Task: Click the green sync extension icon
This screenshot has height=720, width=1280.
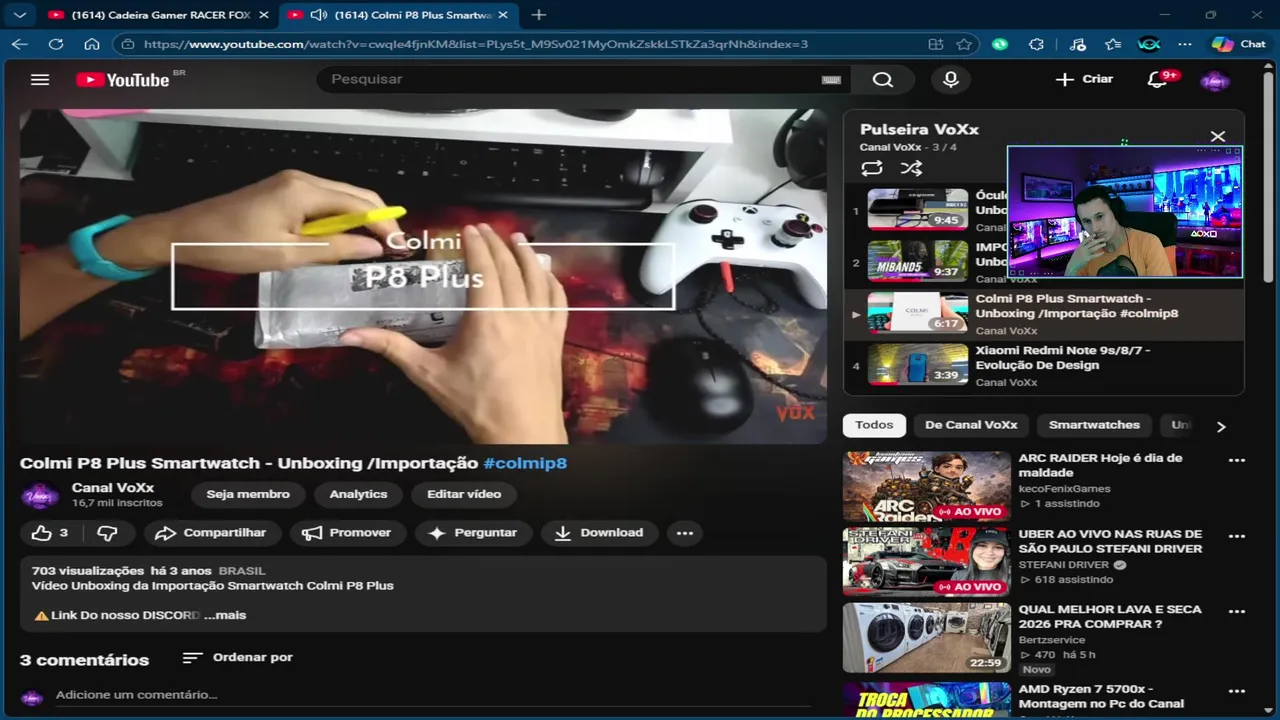Action: [x=1000, y=44]
